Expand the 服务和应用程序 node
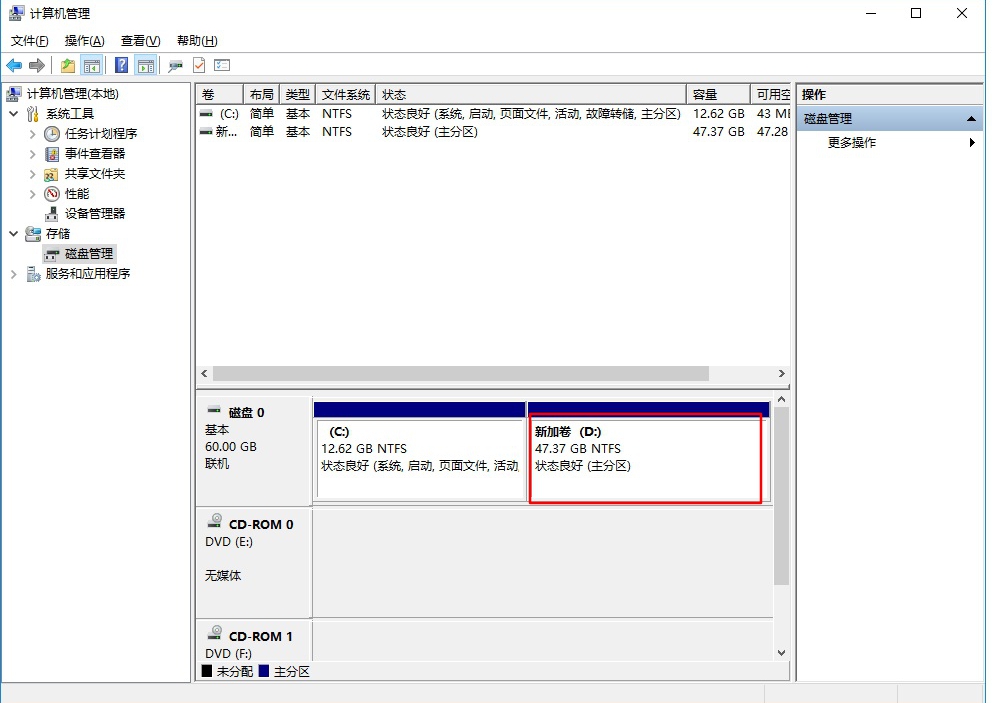This screenshot has height=703, width=996. (x=13, y=274)
